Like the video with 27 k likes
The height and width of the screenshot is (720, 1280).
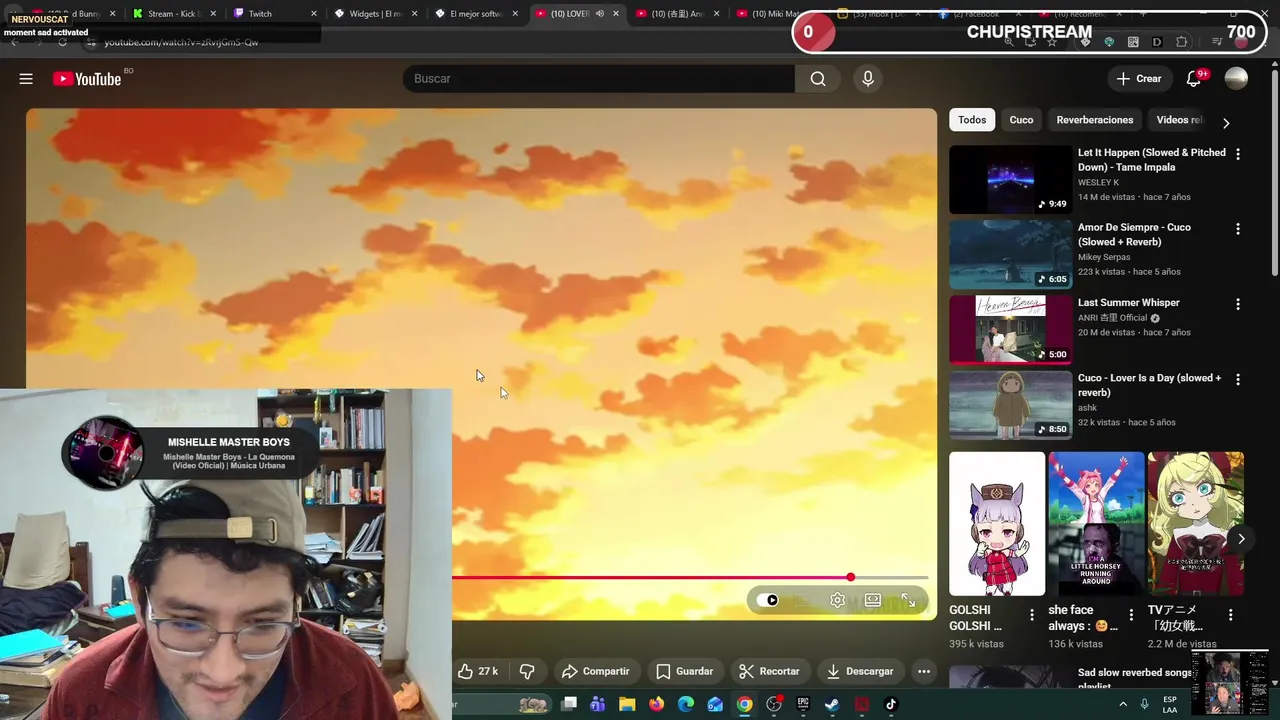click(478, 671)
